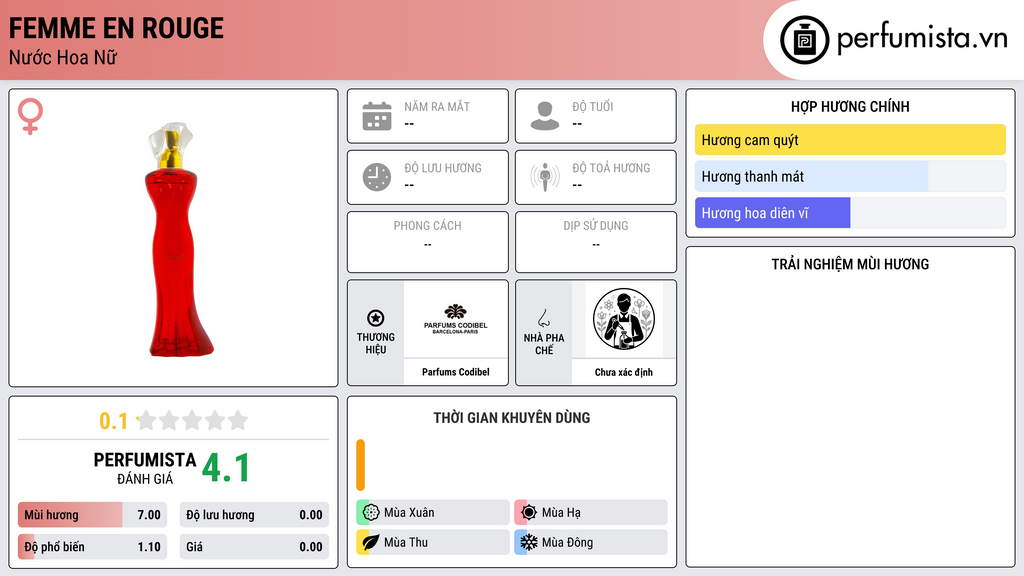Viewport: 1024px width, 576px height.
Task: Click the Mùa Hạ season label
Action: click(561, 513)
